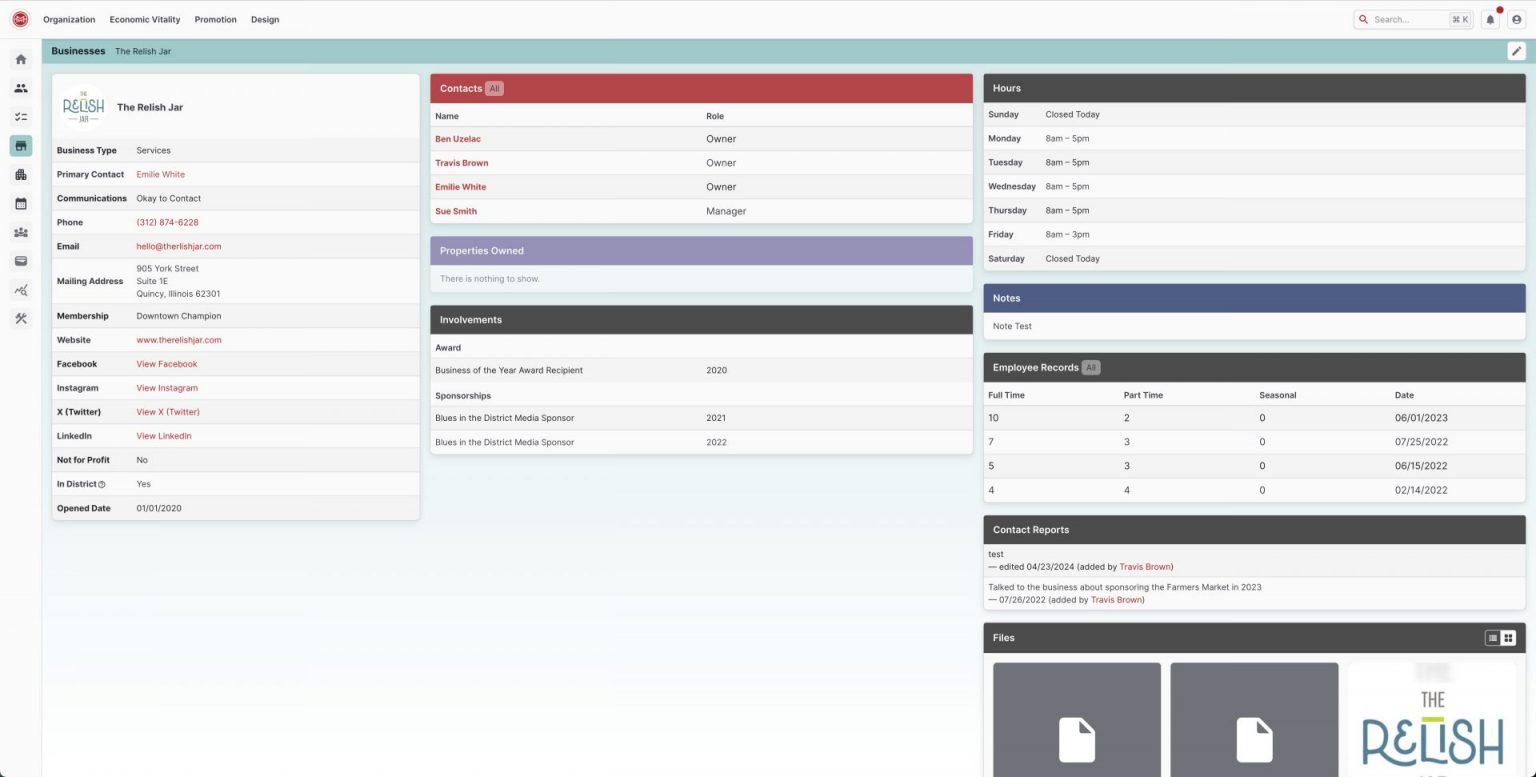
Task: Open the People section from the sidebar
Action: tap(20, 88)
